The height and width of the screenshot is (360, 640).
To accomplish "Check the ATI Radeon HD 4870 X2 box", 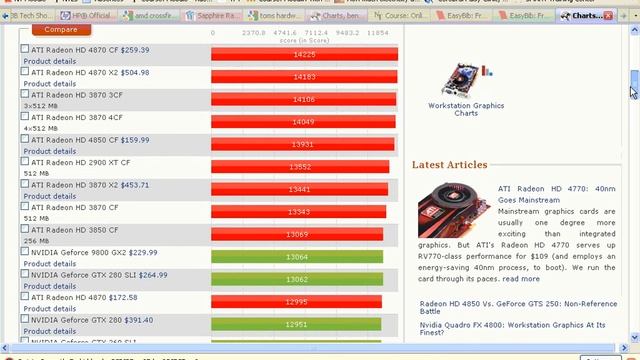I will click(25, 71).
